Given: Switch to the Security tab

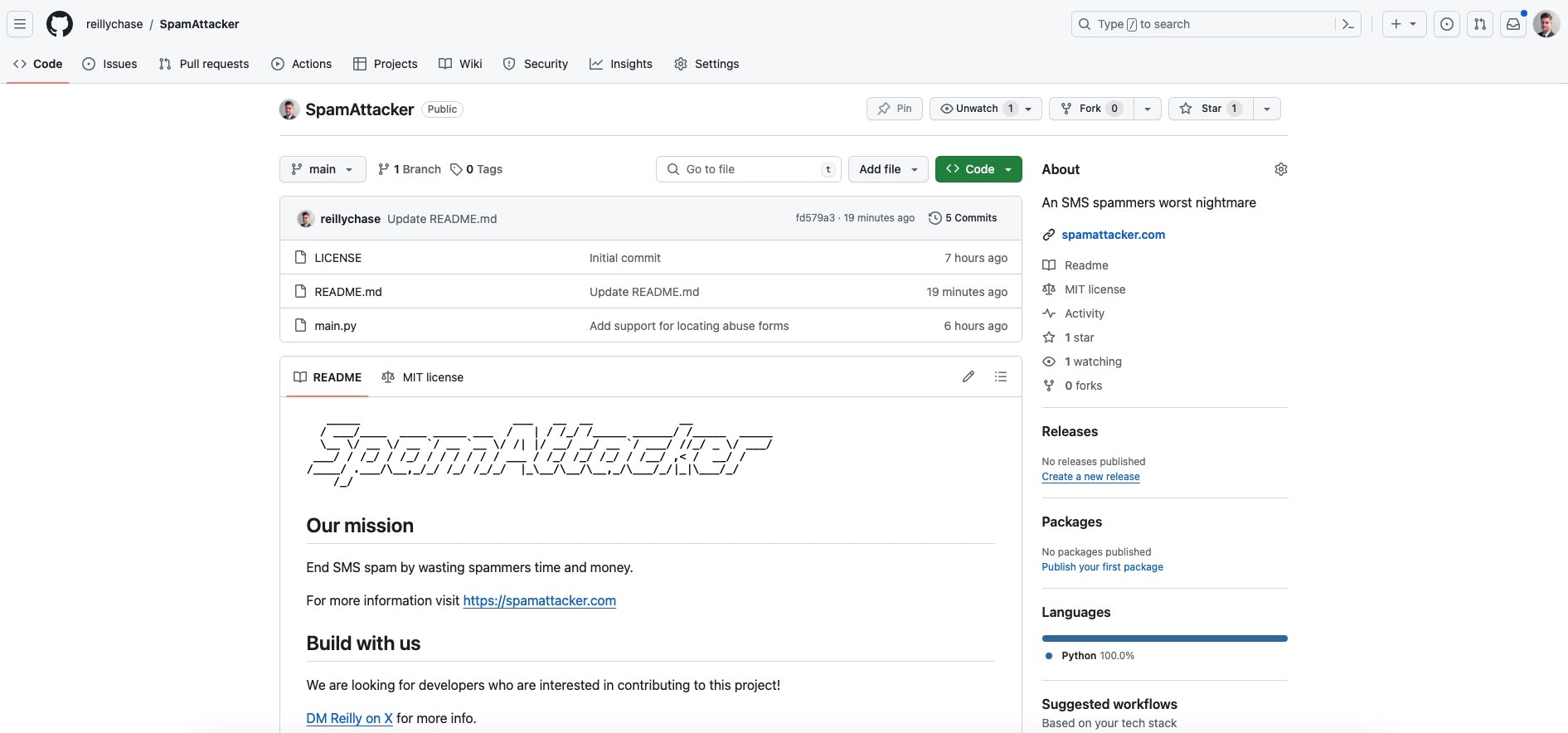Looking at the screenshot, I should 536,64.
